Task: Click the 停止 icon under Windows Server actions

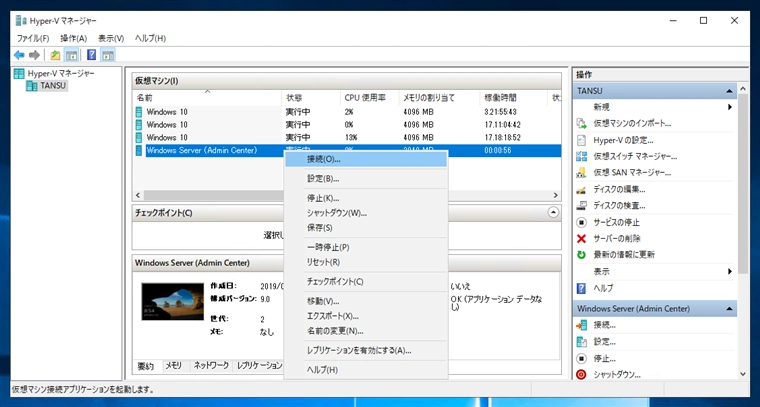Action: (x=581, y=359)
